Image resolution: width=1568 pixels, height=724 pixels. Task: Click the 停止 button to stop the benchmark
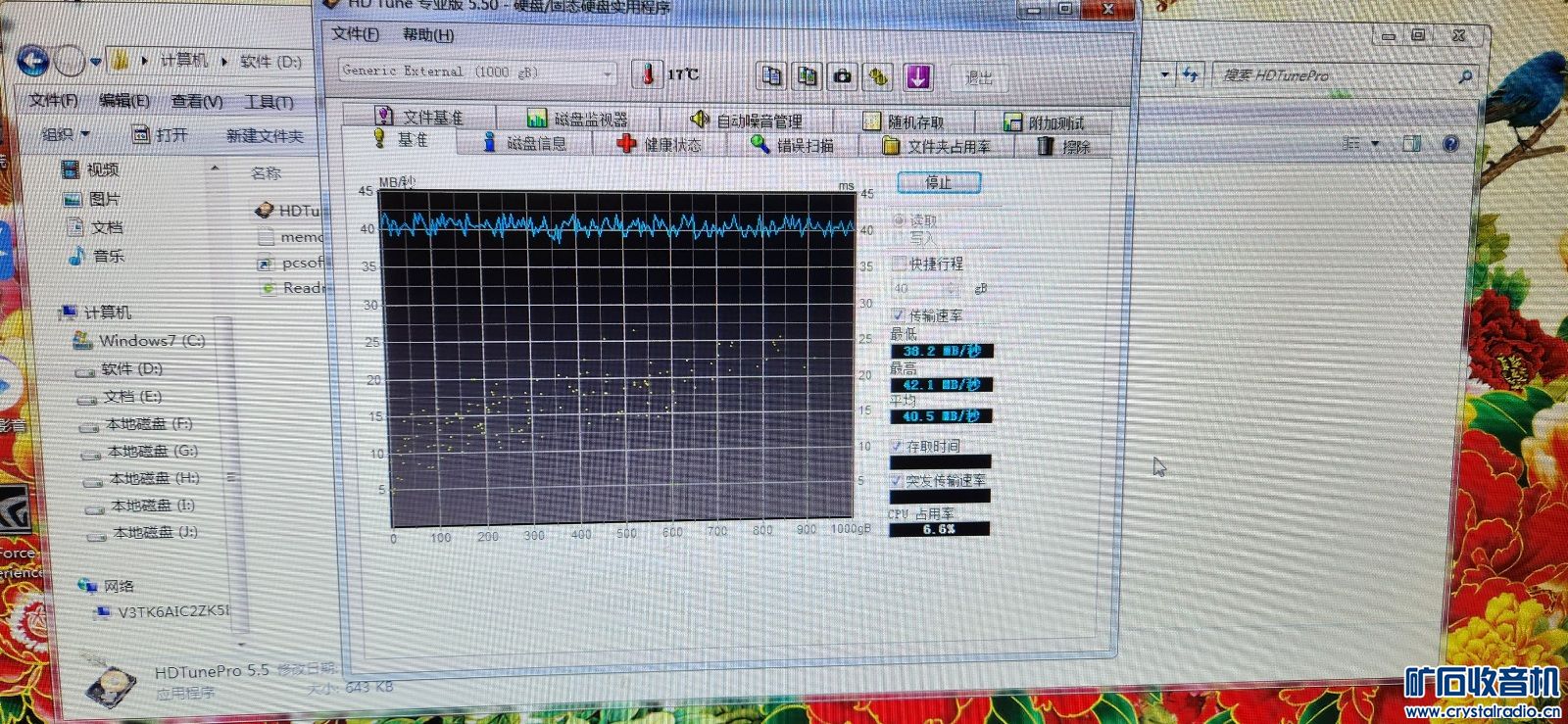click(x=939, y=182)
